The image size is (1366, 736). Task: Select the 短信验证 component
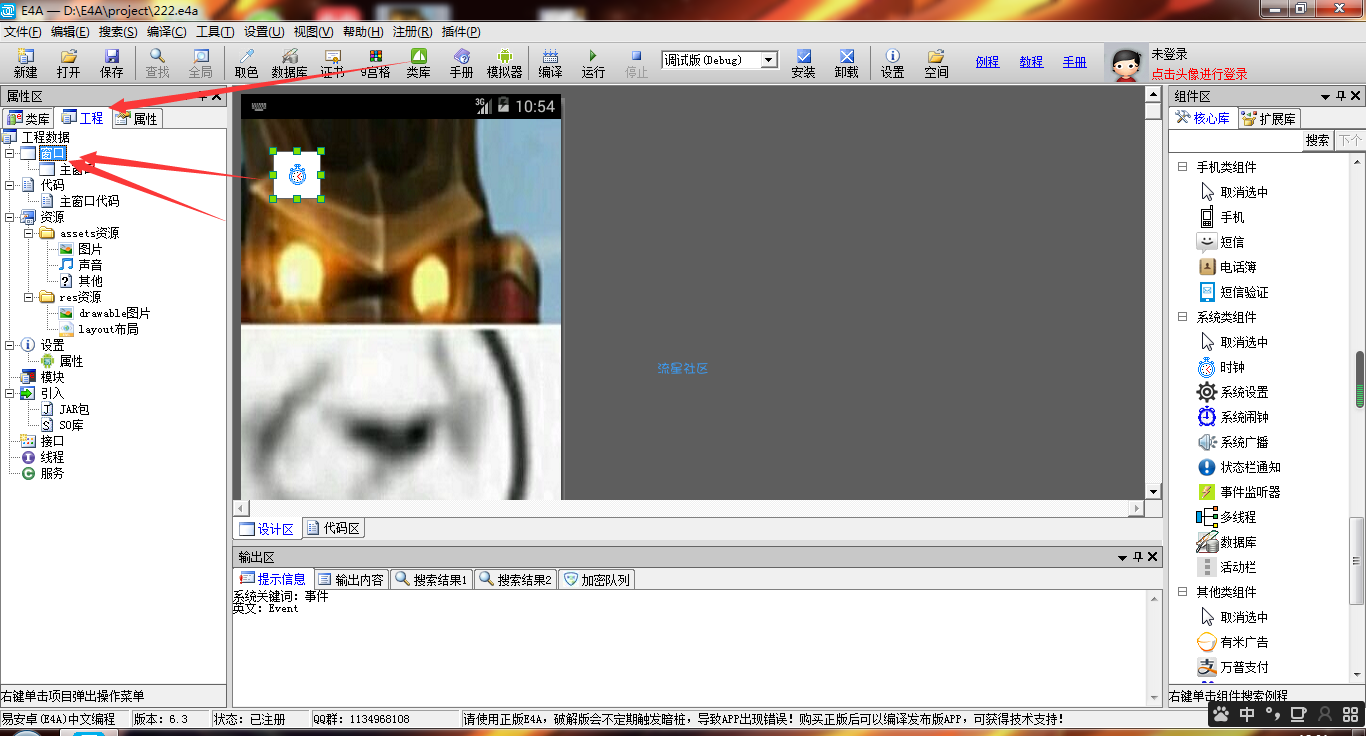pos(1232,292)
